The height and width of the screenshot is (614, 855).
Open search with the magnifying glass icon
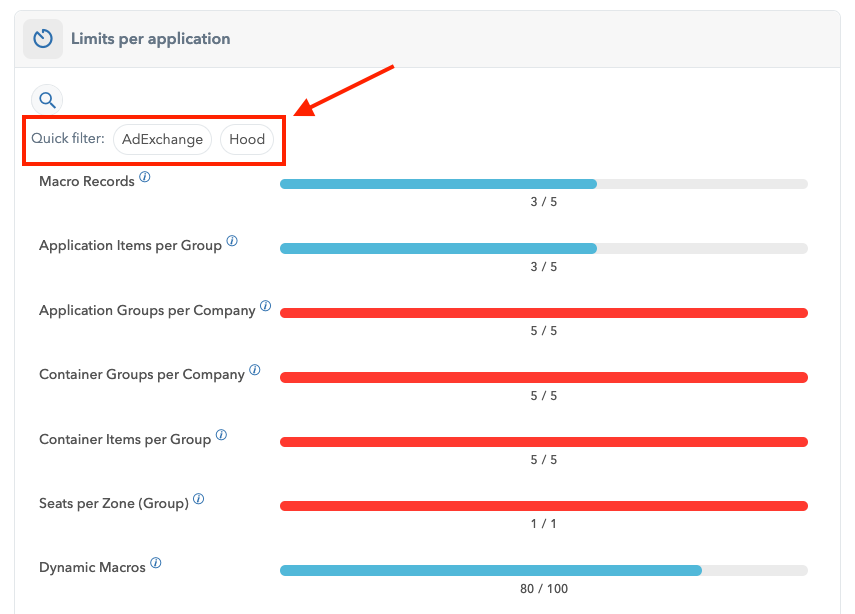click(x=47, y=100)
